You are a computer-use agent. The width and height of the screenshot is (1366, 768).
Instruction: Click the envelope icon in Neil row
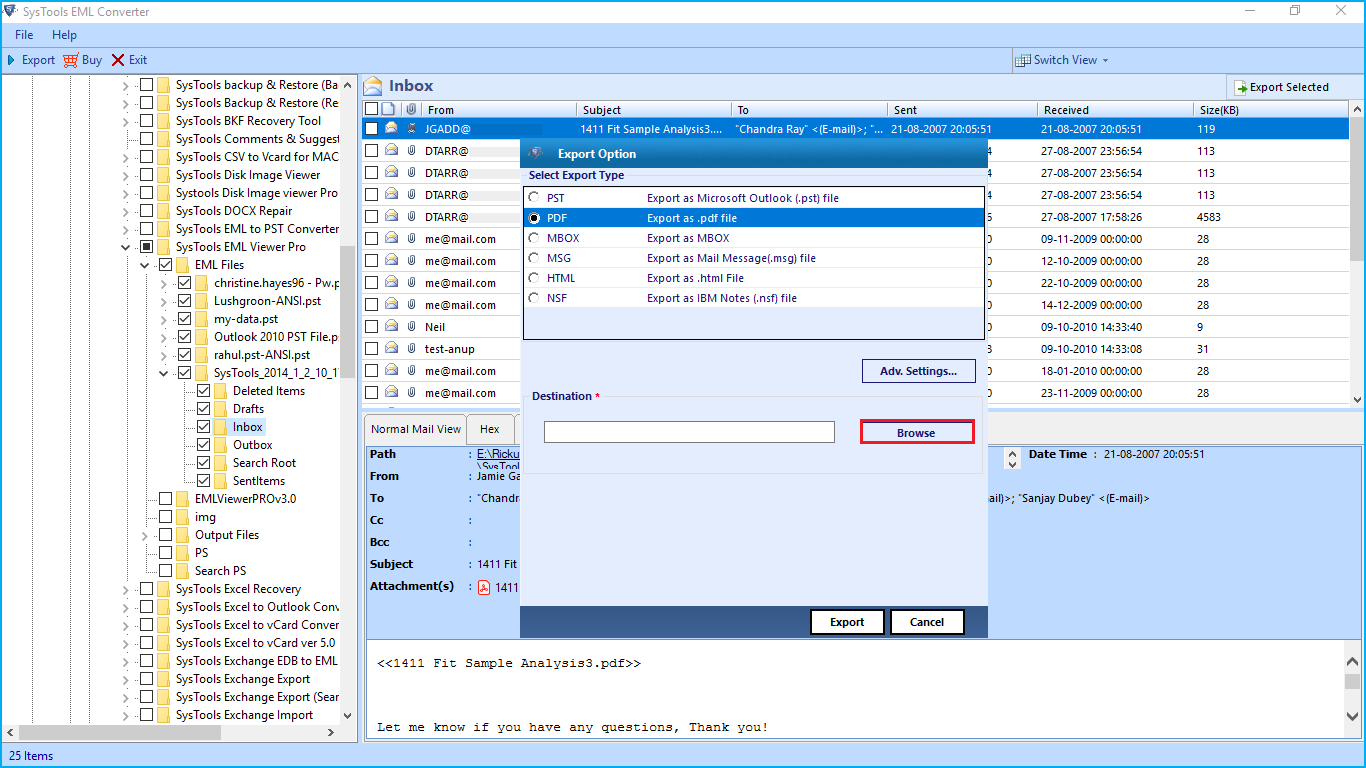click(x=392, y=327)
